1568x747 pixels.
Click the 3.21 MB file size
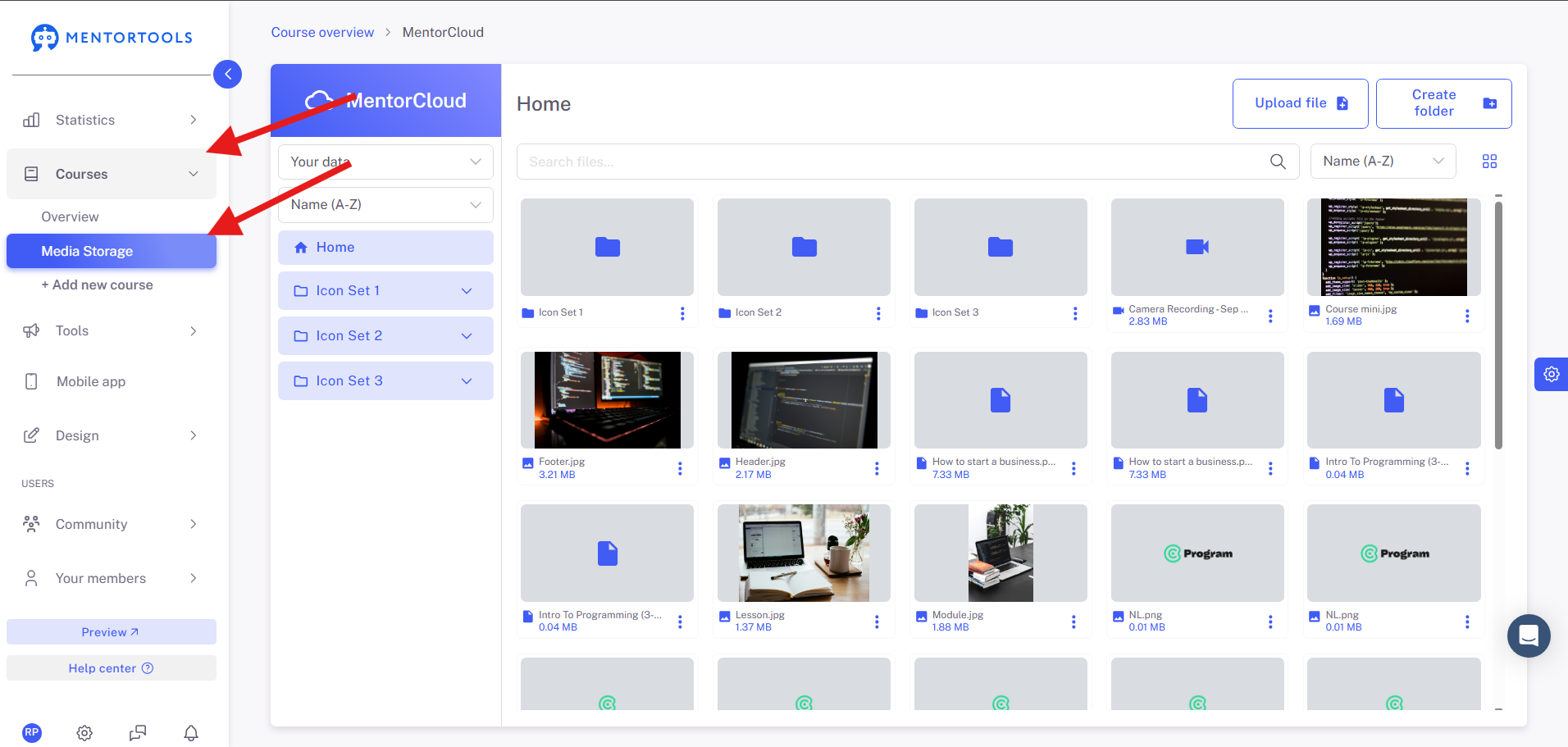coord(557,475)
